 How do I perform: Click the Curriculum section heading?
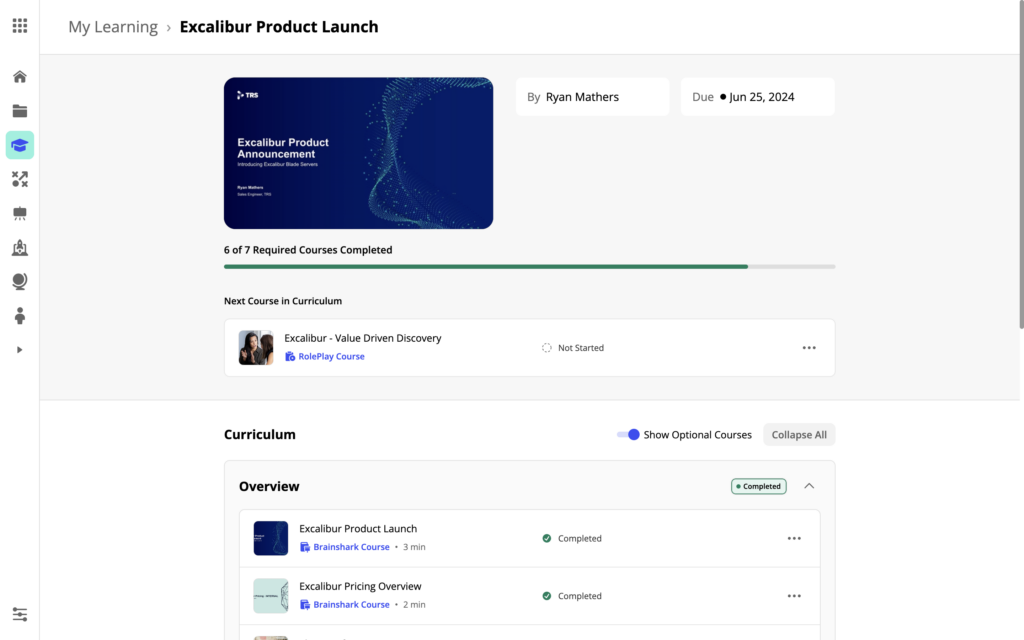coord(260,435)
